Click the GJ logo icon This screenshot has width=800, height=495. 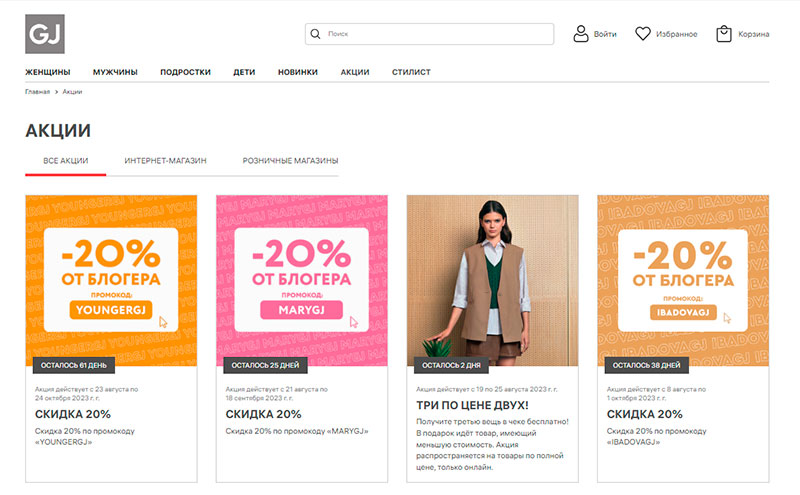coord(45,33)
